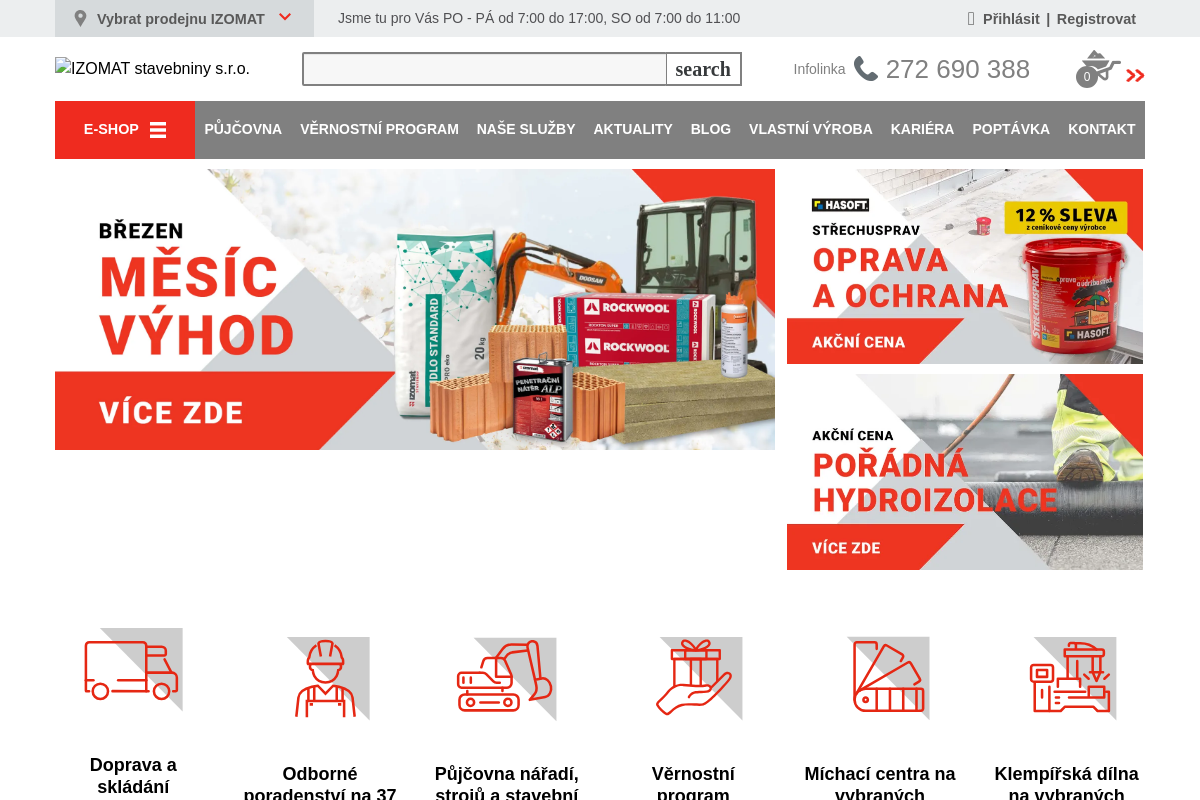Click the Odborné poradenství heading

(320, 784)
